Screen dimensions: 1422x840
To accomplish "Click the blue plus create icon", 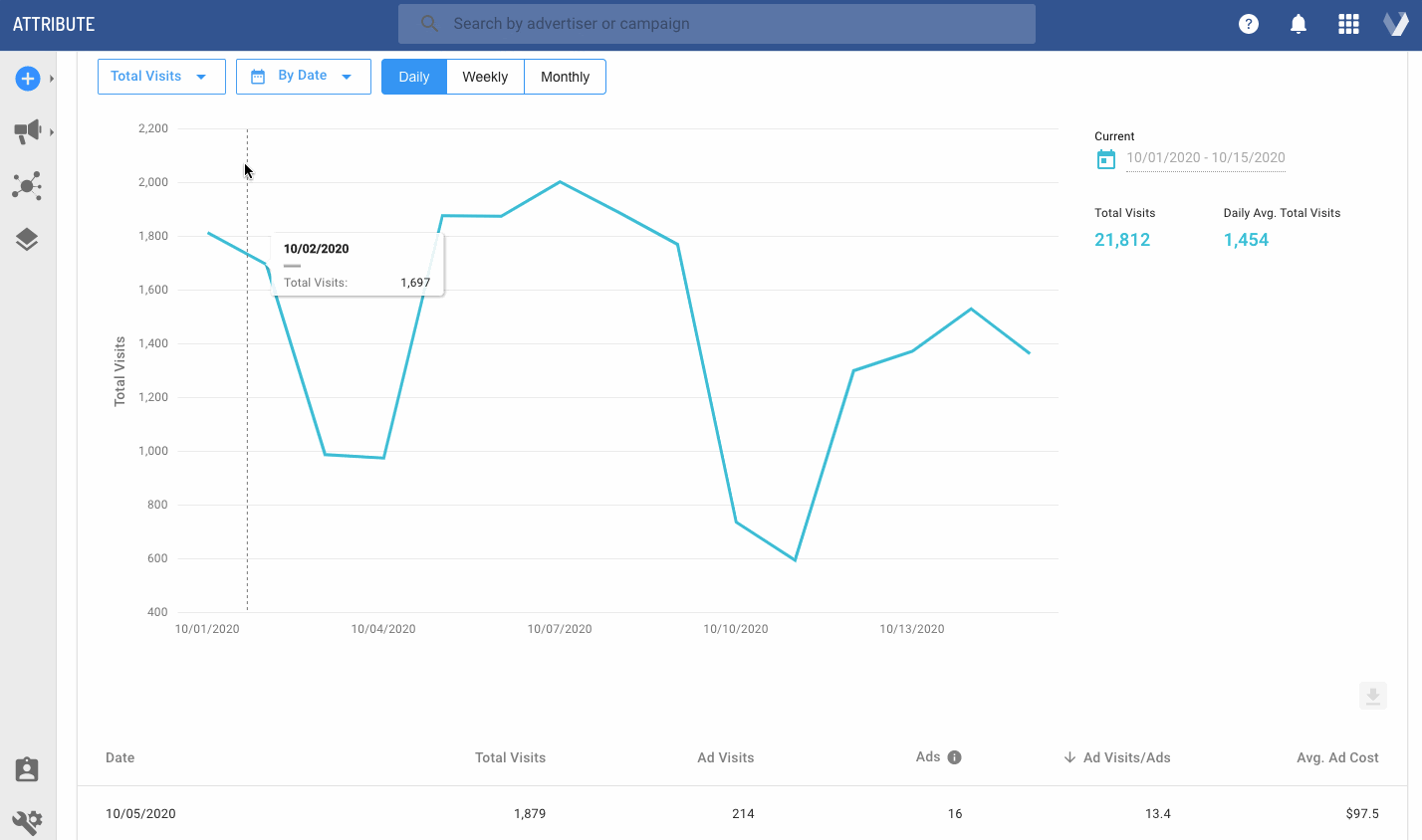I will (x=27, y=79).
